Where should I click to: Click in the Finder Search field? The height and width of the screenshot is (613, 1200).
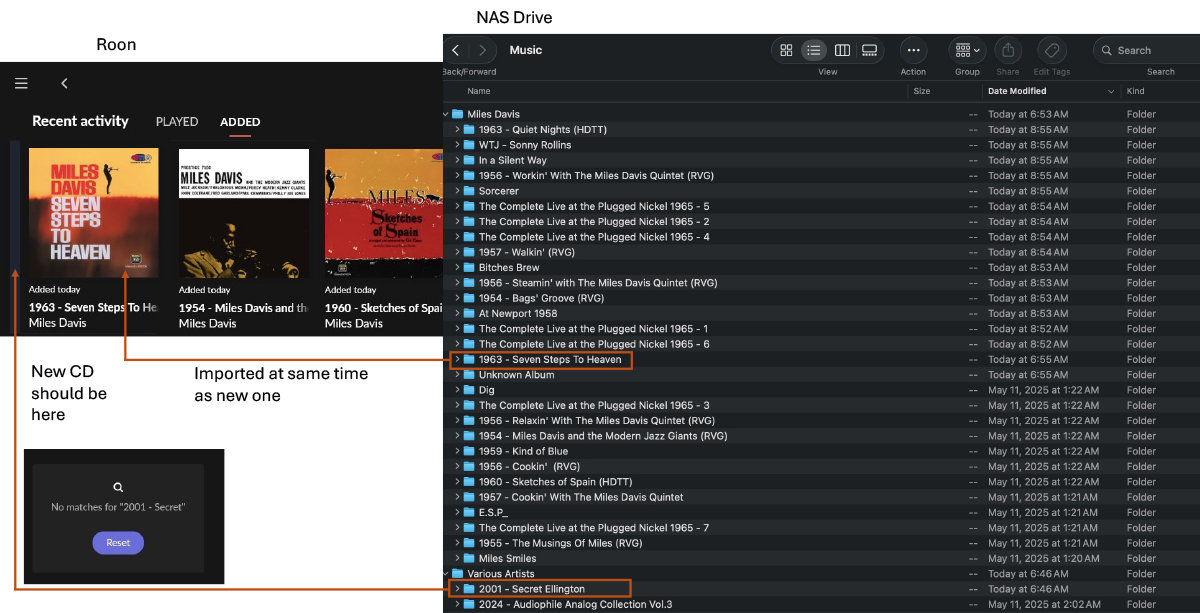point(1150,50)
